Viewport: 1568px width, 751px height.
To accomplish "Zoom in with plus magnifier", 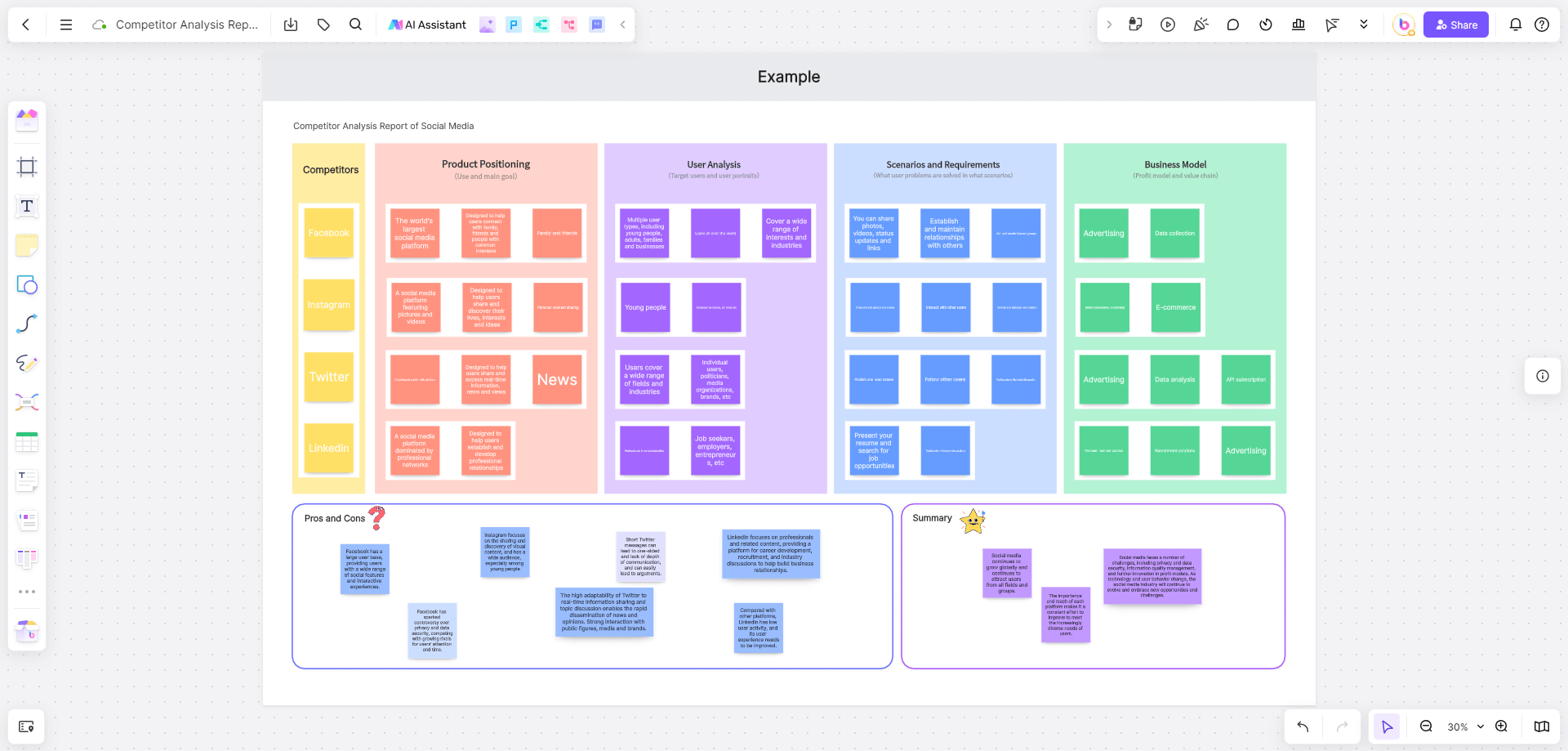I will tap(1501, 726).
